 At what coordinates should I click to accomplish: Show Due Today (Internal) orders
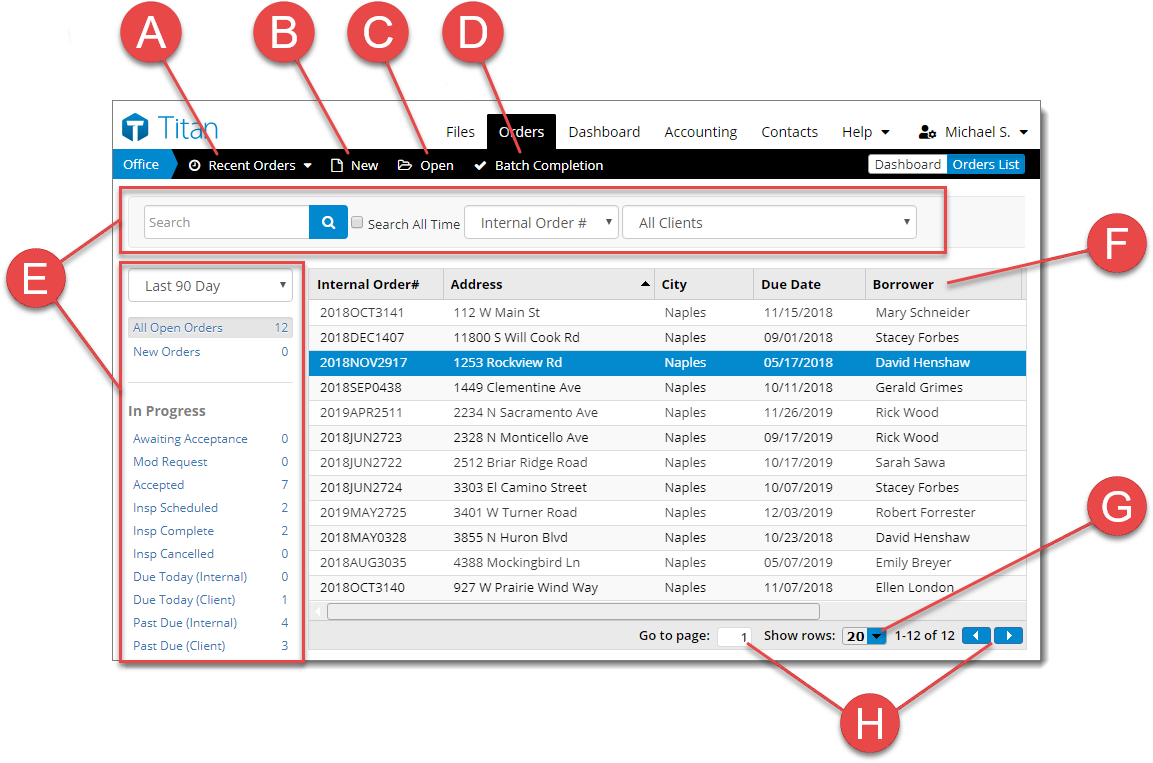tap(190, 577)
